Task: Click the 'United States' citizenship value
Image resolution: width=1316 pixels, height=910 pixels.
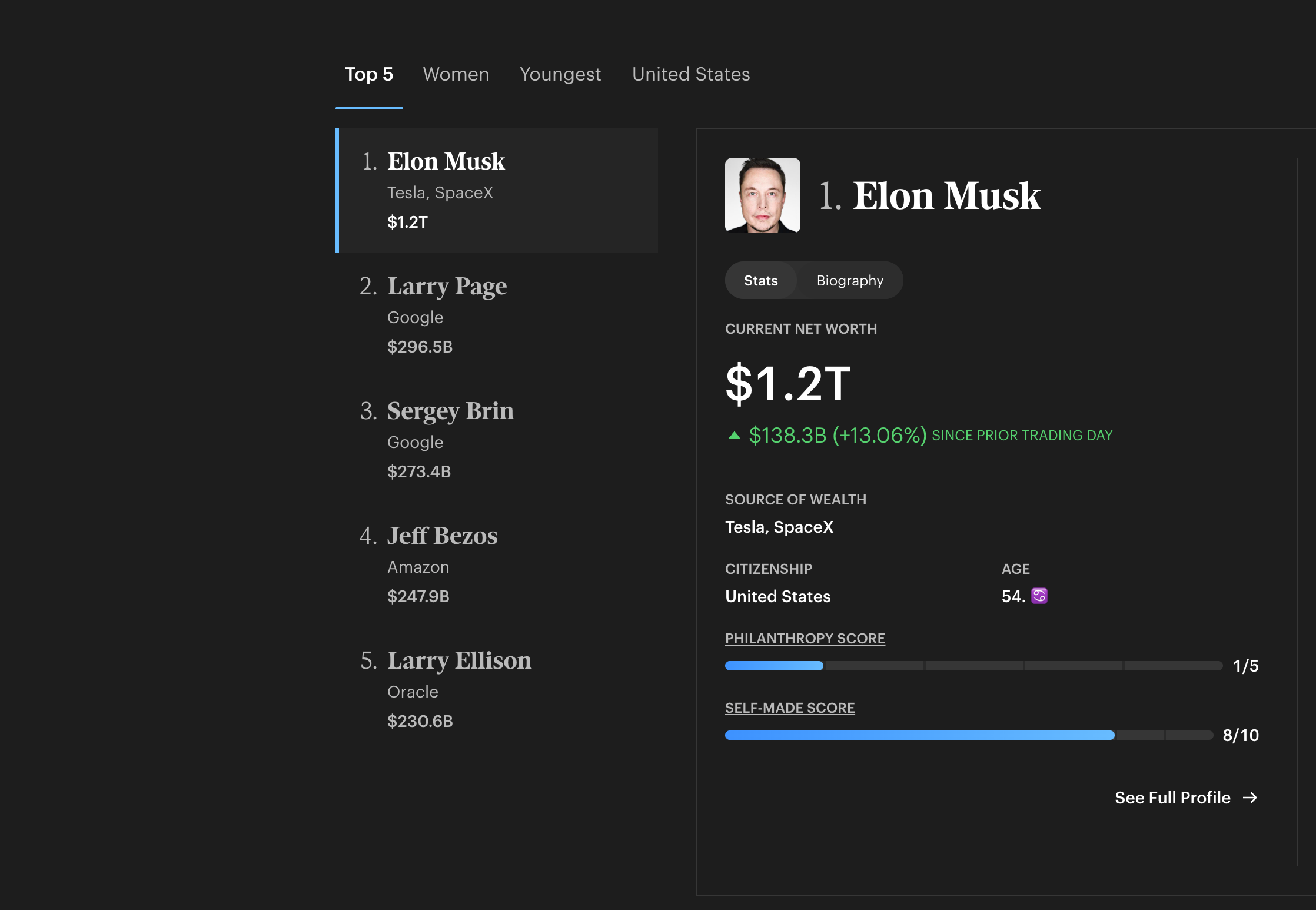Action: pos(777,596)
